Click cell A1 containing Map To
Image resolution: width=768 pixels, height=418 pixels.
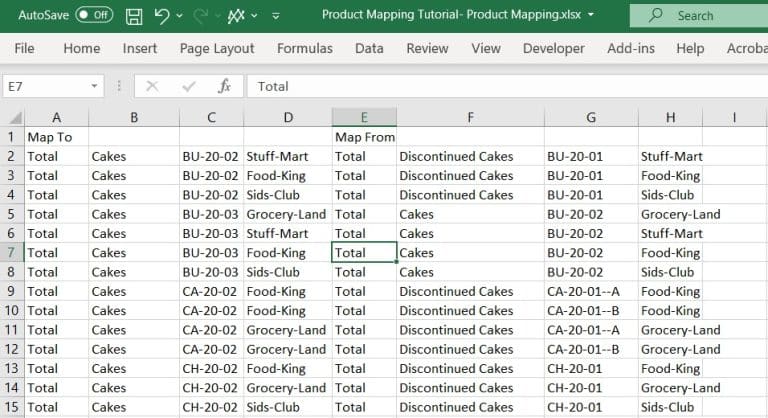click(x=56, y=137)
